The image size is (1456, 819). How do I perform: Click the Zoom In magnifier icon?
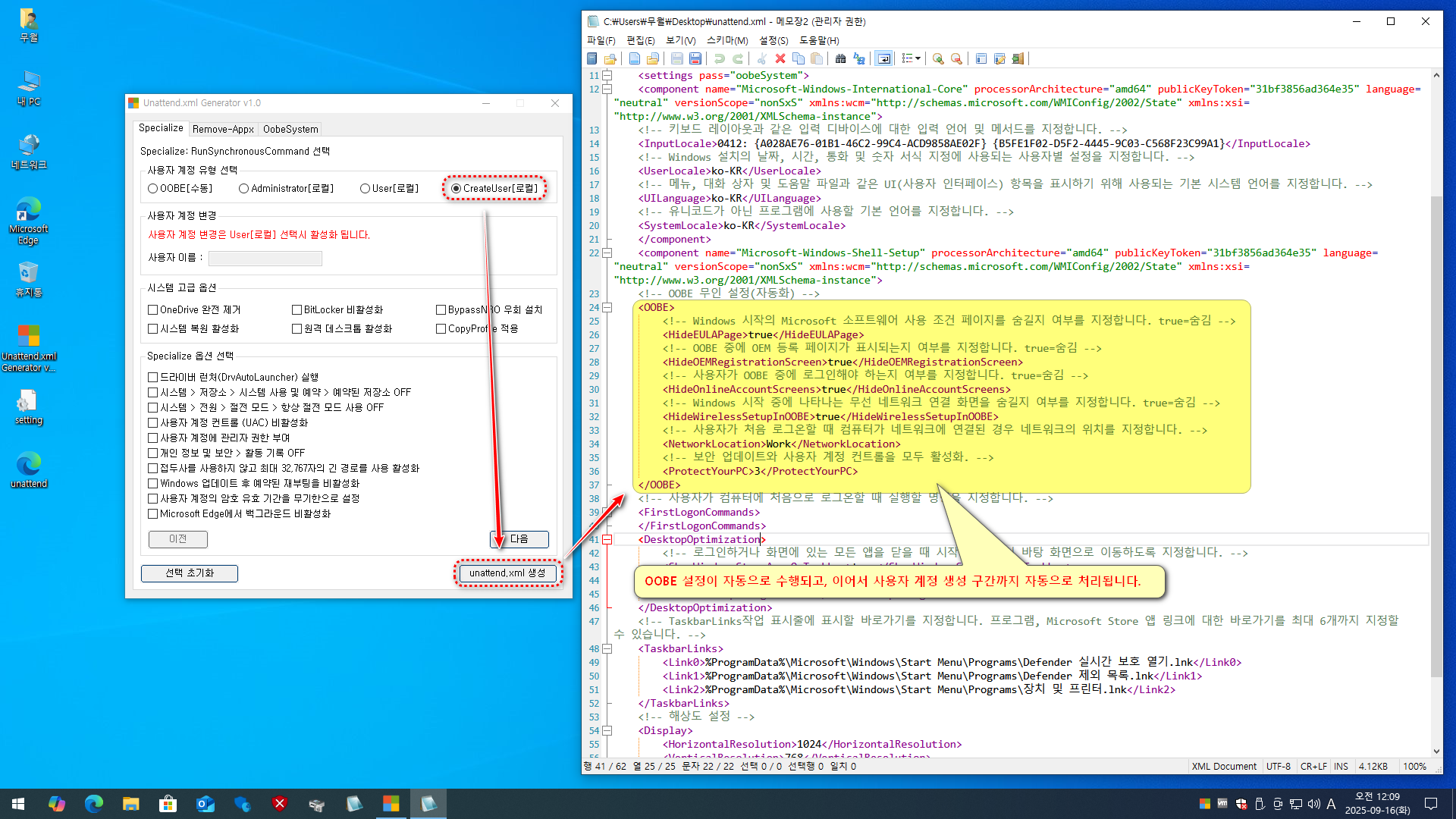coord(938,58)
